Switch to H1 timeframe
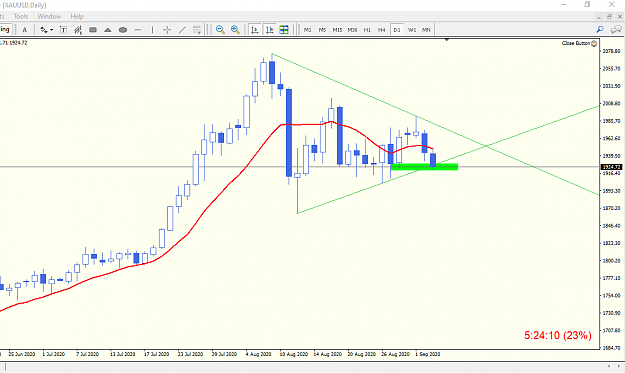Screen dimensions: 625x373 [367, 30]
